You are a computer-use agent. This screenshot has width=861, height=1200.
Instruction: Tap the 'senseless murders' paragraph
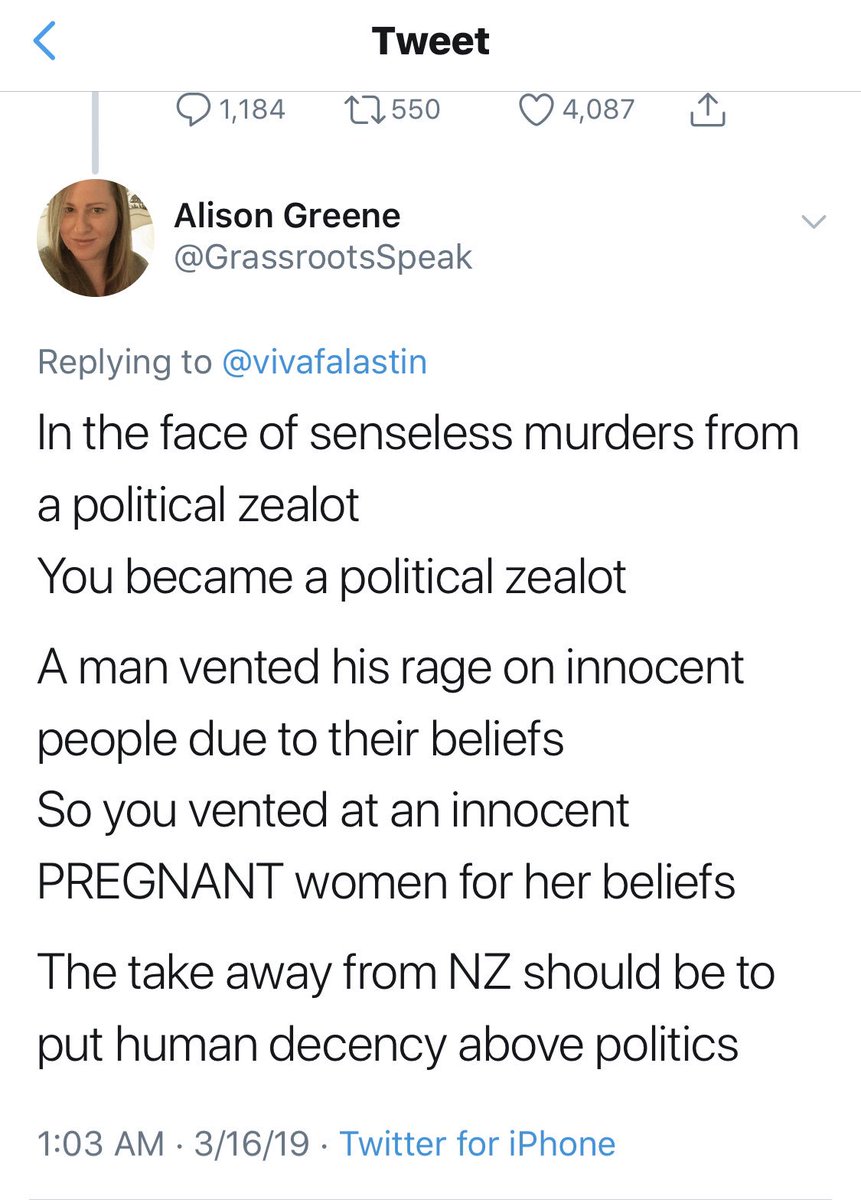point(418,506)
